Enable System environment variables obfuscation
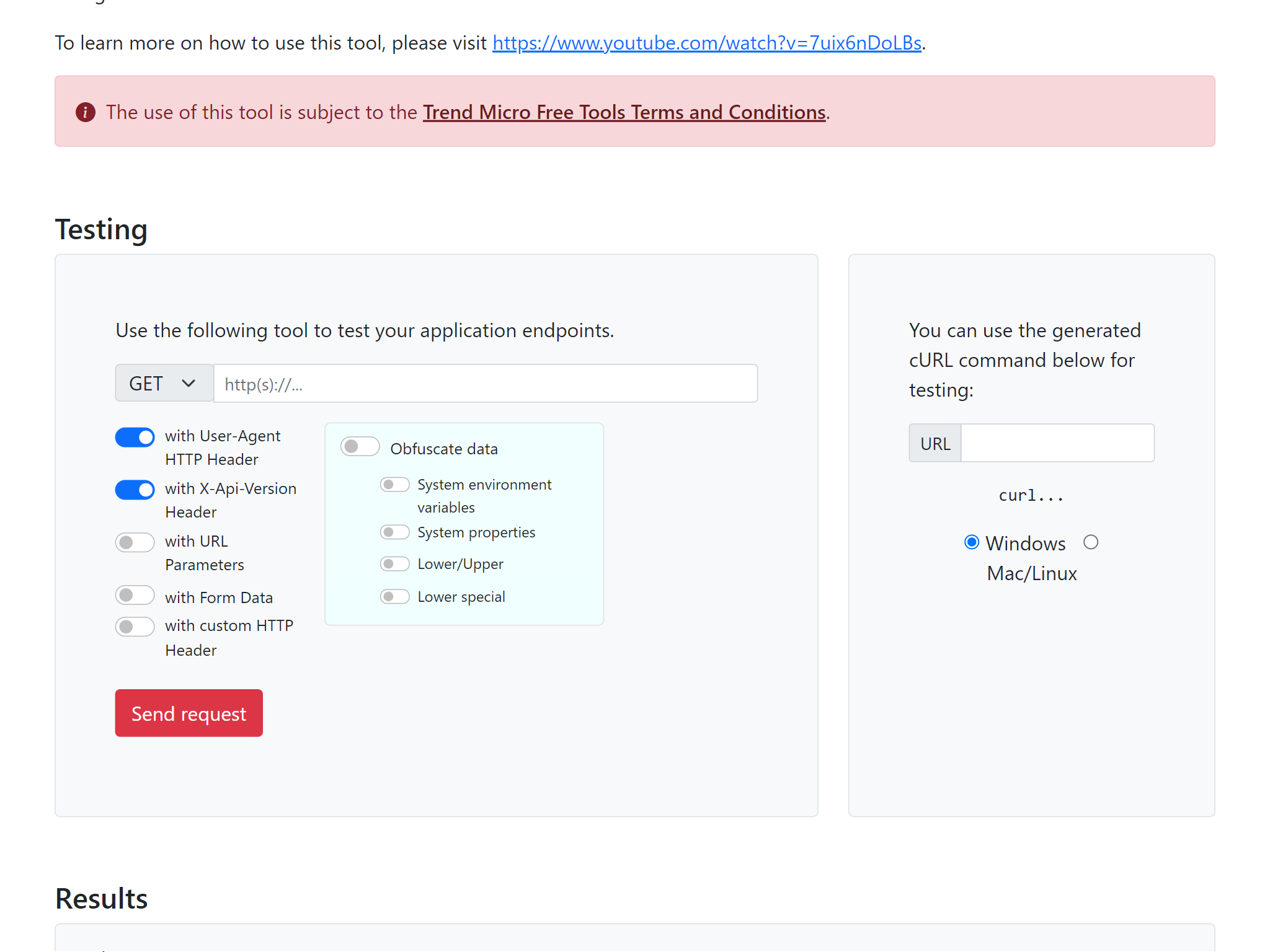The image size is (1270, 952). [x=395, y=484]
